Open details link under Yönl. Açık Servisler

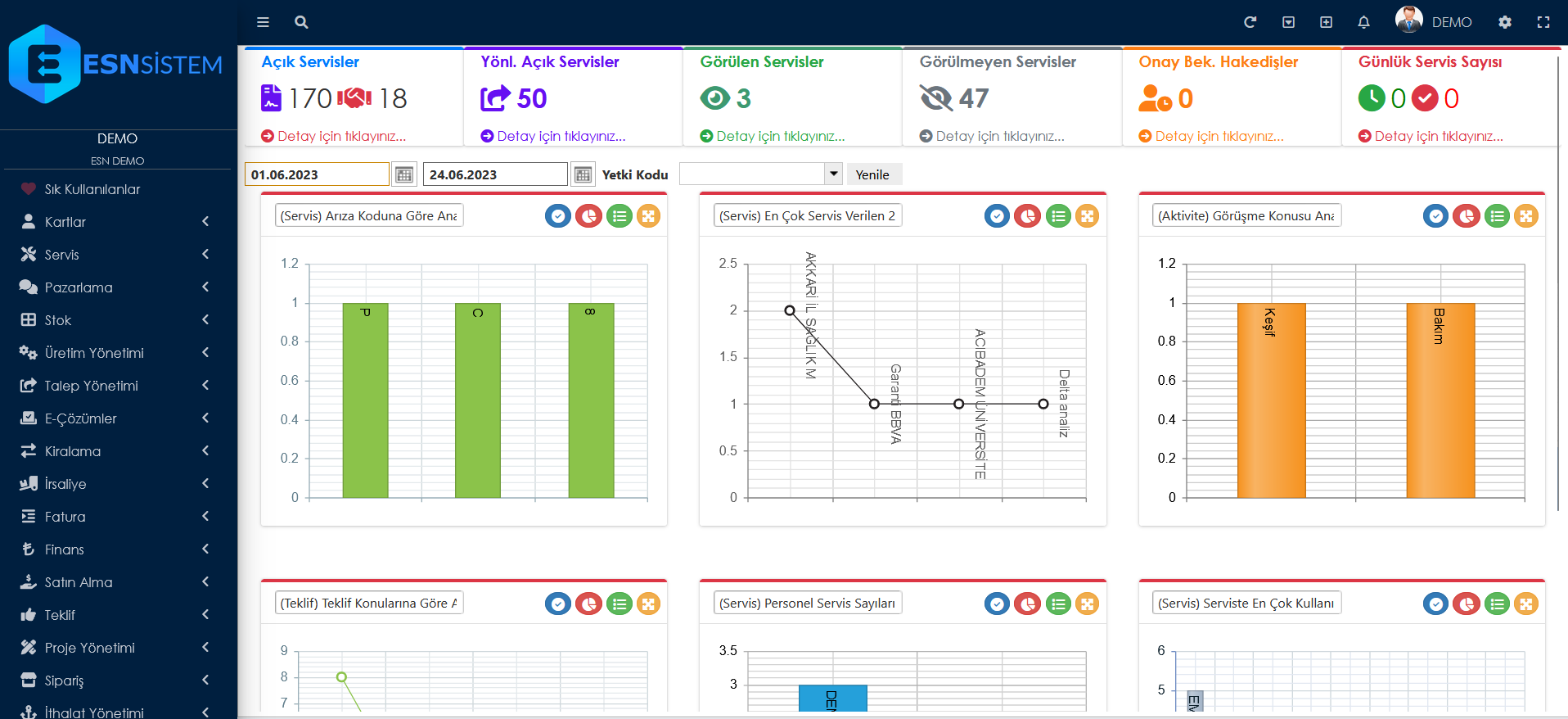tap(553, 136)
